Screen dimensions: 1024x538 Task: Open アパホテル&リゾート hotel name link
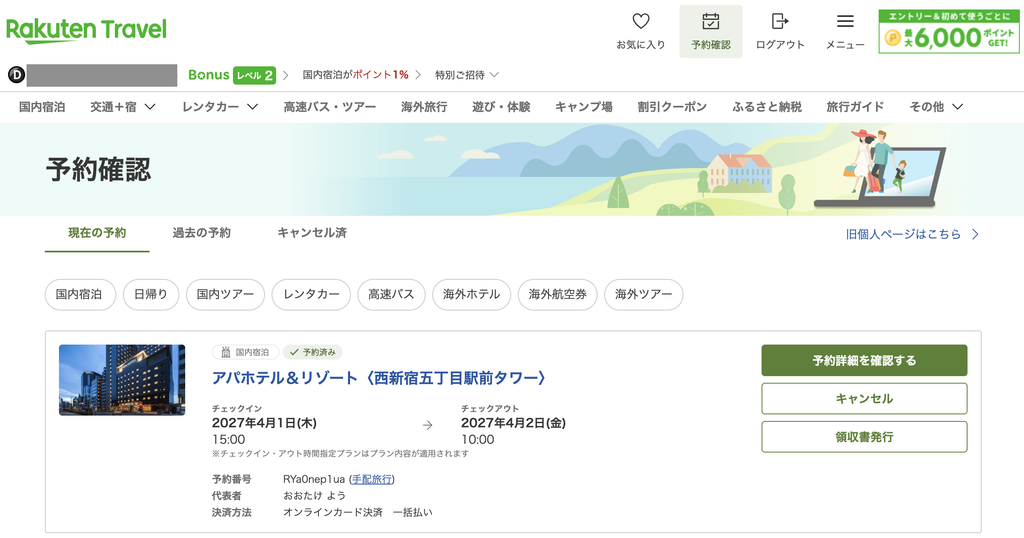click(379, 378)
